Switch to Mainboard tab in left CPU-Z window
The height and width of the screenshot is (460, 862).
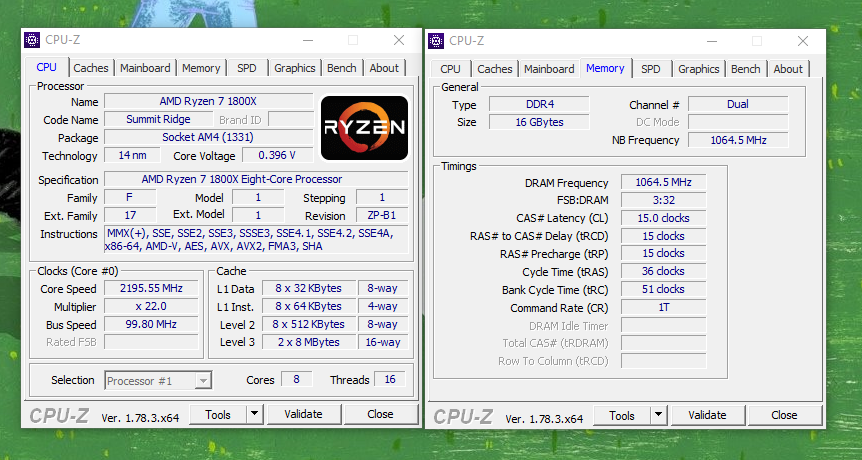coord(145,68)
